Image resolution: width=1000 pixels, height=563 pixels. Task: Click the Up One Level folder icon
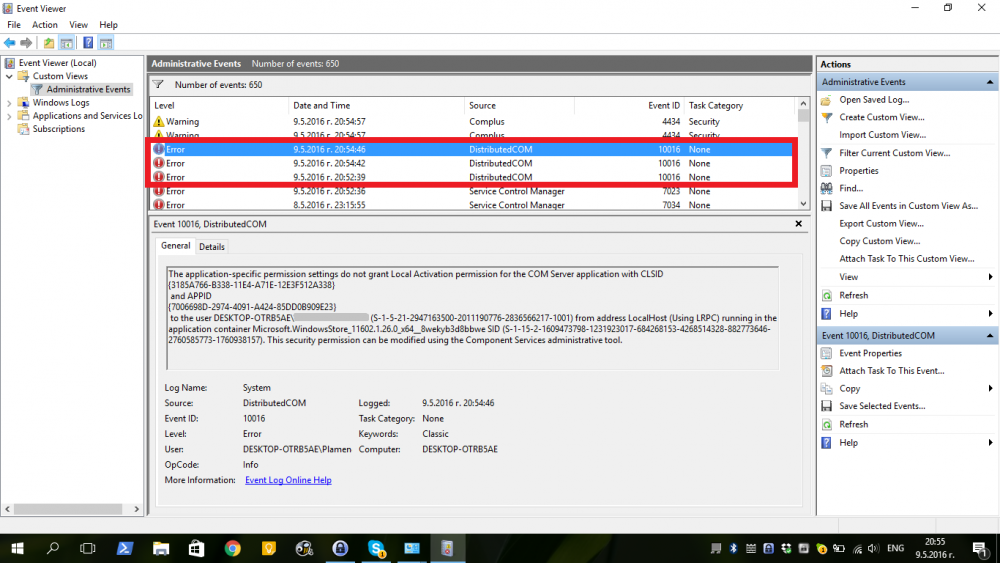click(x=48, y=43)
